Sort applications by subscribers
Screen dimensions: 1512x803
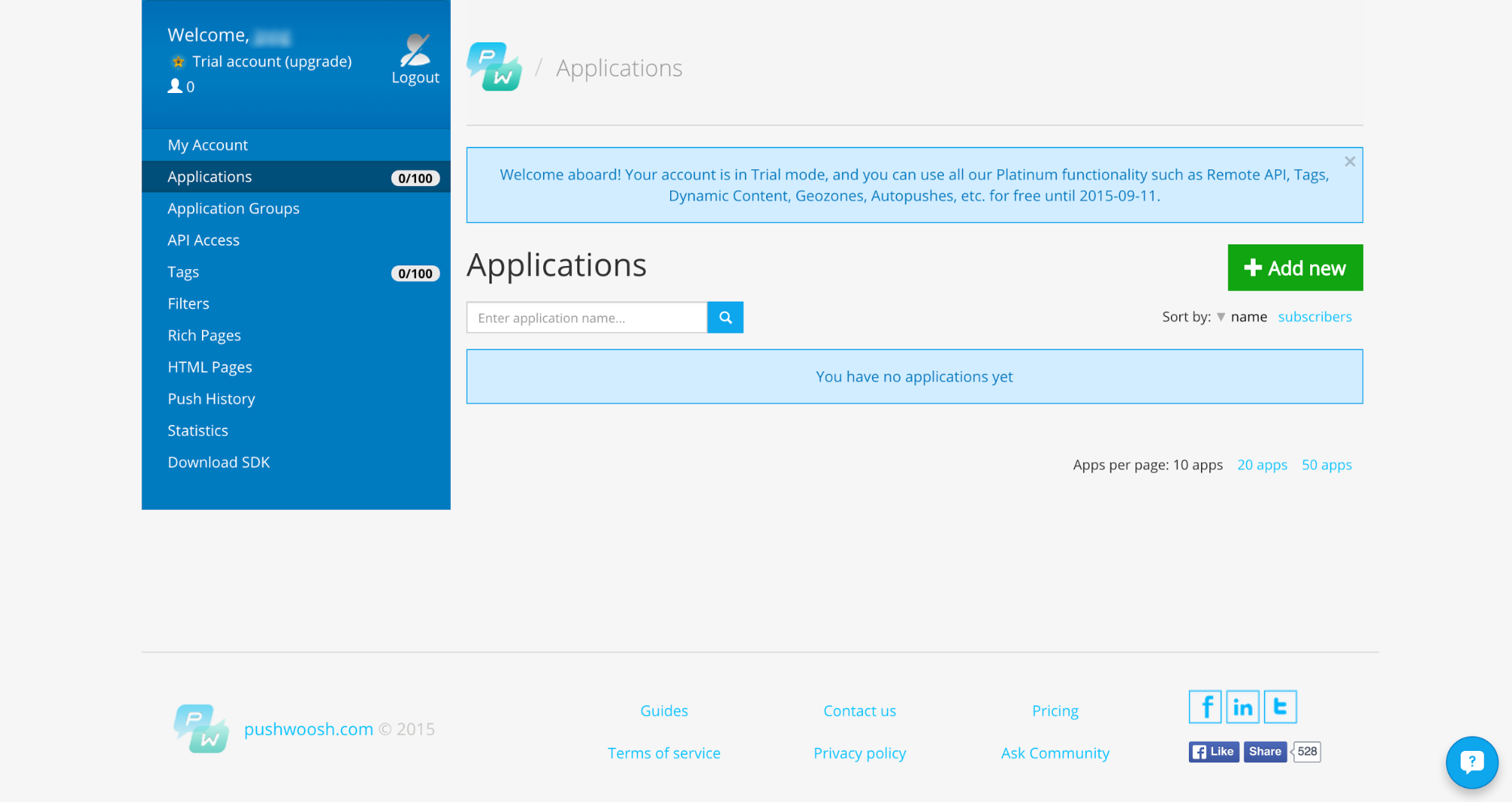[1315, 317]
